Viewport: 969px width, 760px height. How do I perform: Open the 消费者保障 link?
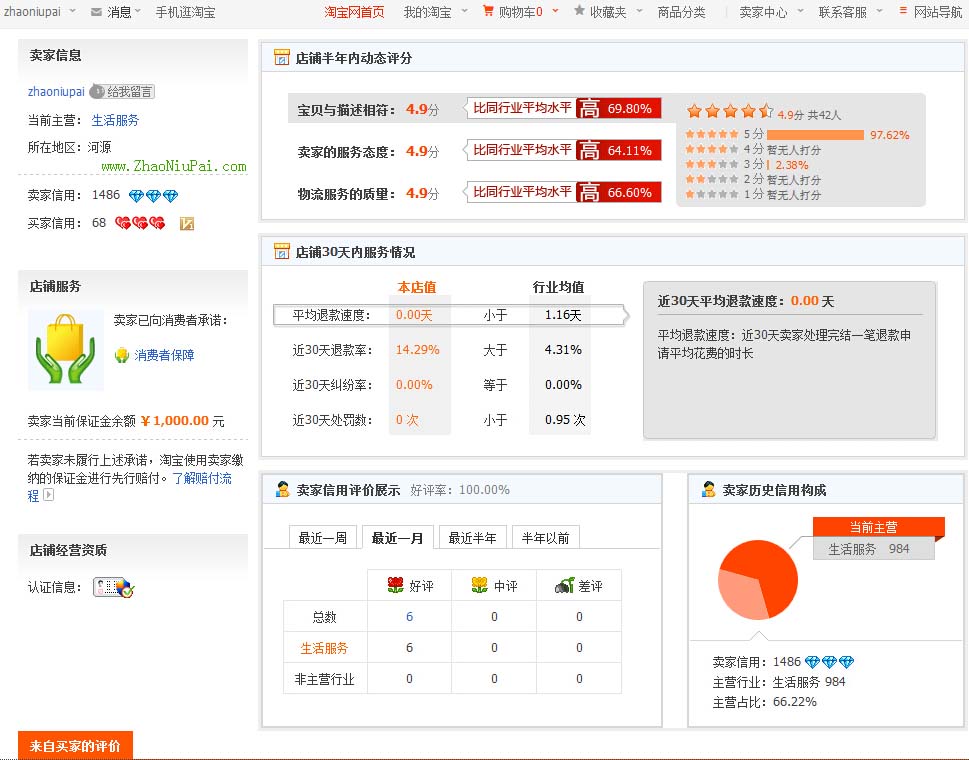click(164, 355)
